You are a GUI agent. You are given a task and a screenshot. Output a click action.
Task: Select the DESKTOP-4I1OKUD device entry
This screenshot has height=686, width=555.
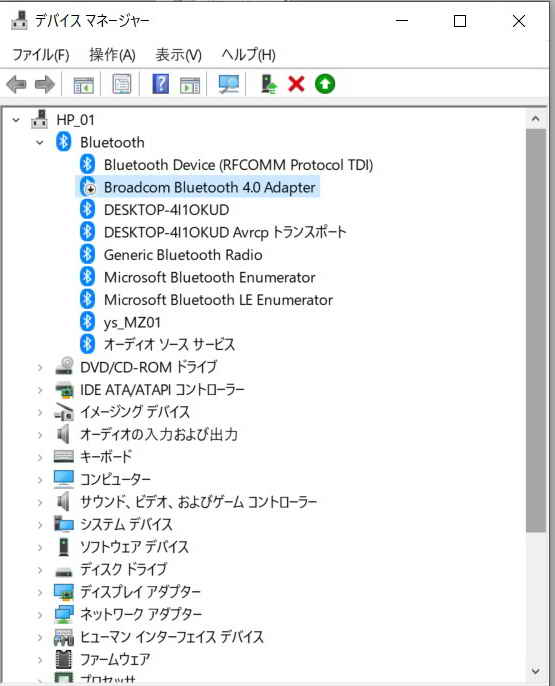pyautogui.click(x=166, y=210)
